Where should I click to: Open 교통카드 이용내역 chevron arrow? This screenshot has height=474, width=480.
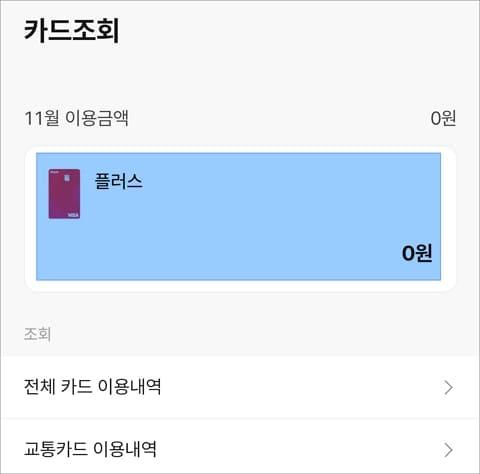(449, 450)
